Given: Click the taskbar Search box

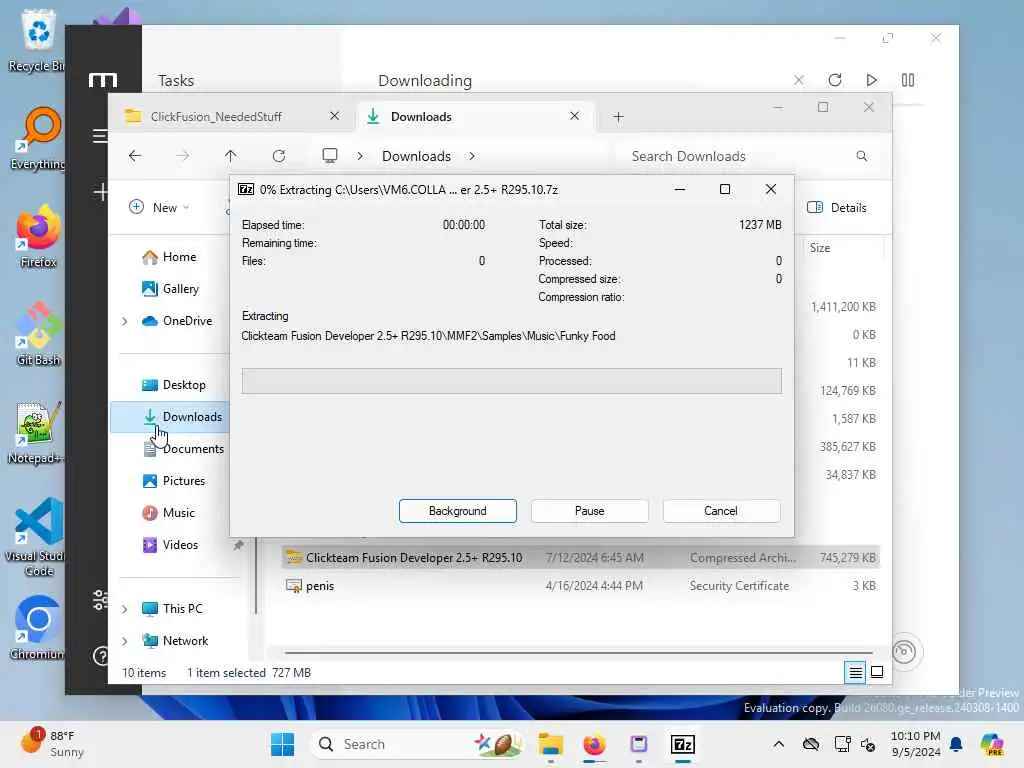Looking at the screenshot, I should [417, 744].
